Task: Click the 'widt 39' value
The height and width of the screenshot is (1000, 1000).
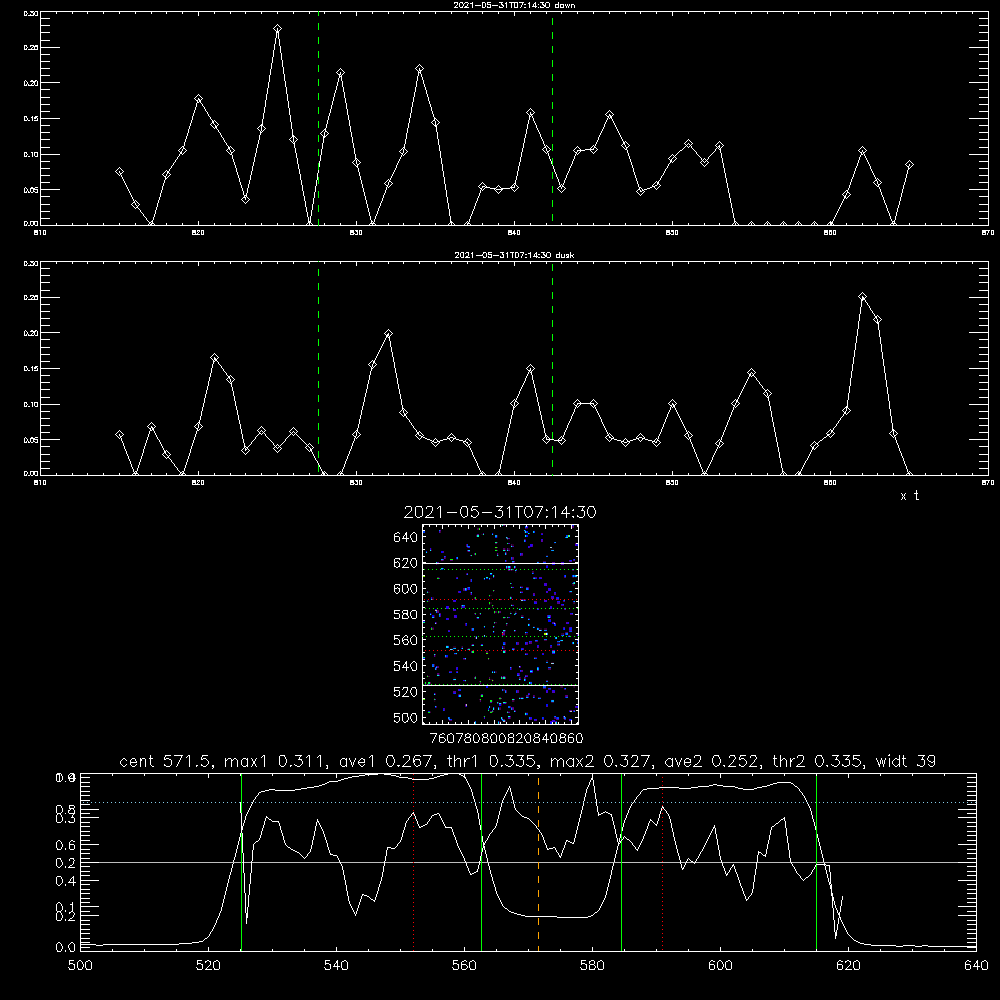Action: click(x=906, y=761)
